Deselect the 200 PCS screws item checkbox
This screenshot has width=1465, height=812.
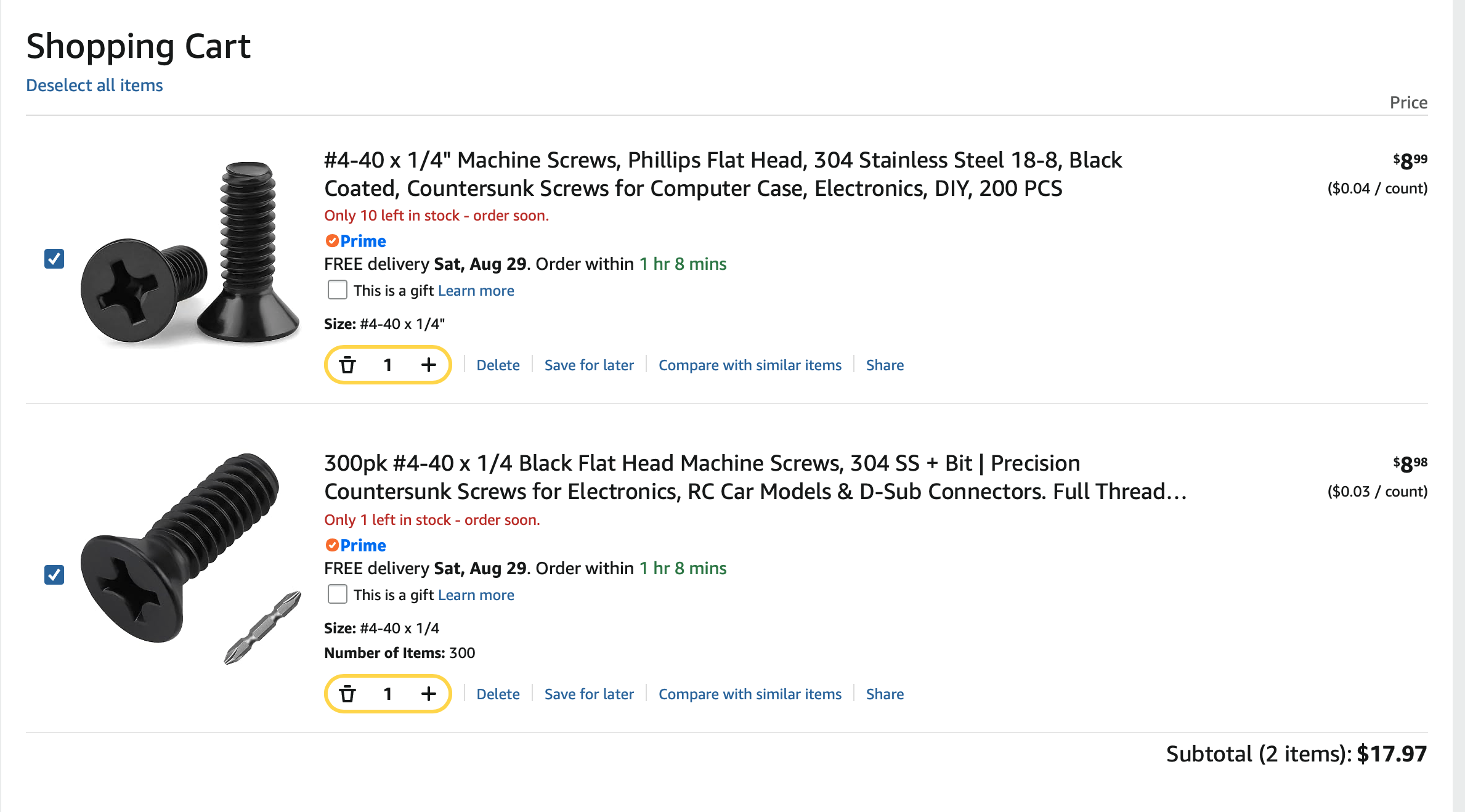pos(54,259)
